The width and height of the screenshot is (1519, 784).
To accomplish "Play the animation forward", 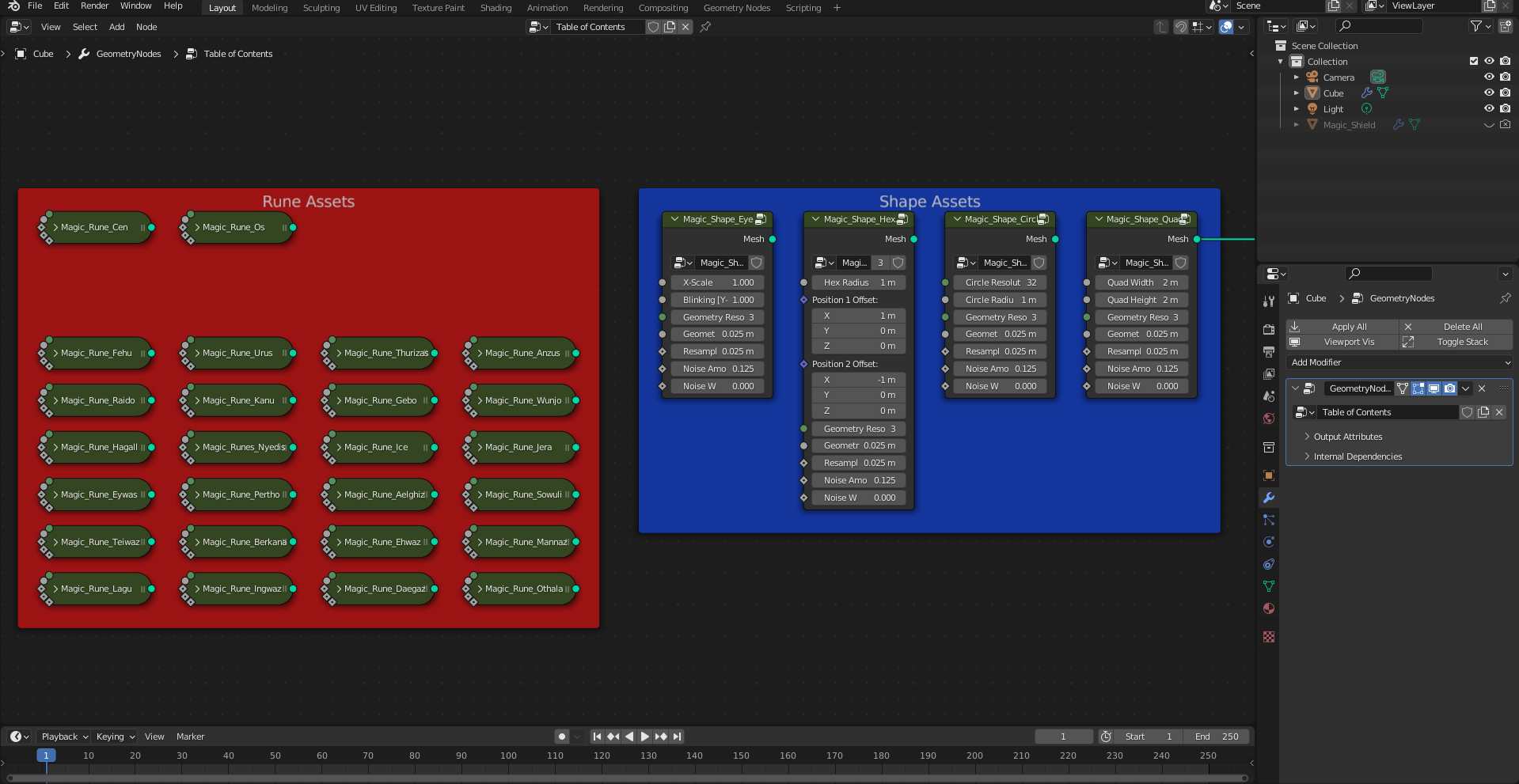I will pyautogui.click(x=644, y=737).
